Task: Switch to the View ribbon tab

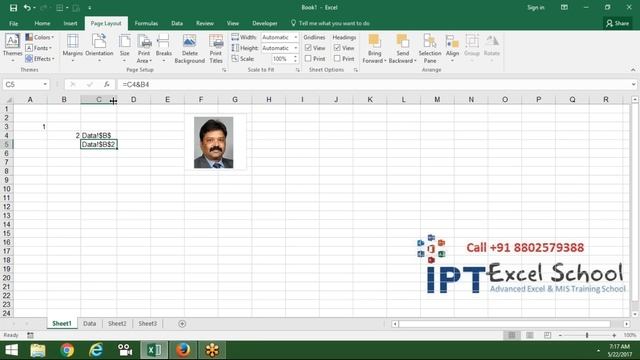Action: point(233,23)
